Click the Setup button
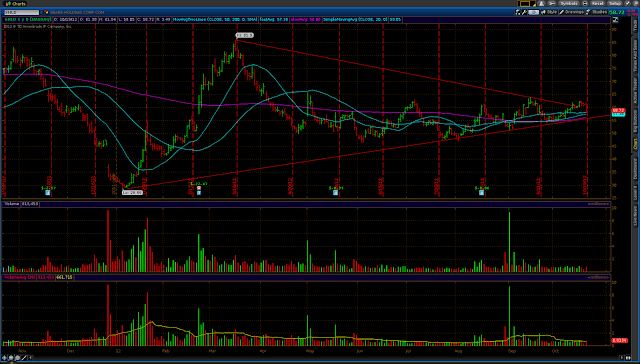 click(614, 3)
